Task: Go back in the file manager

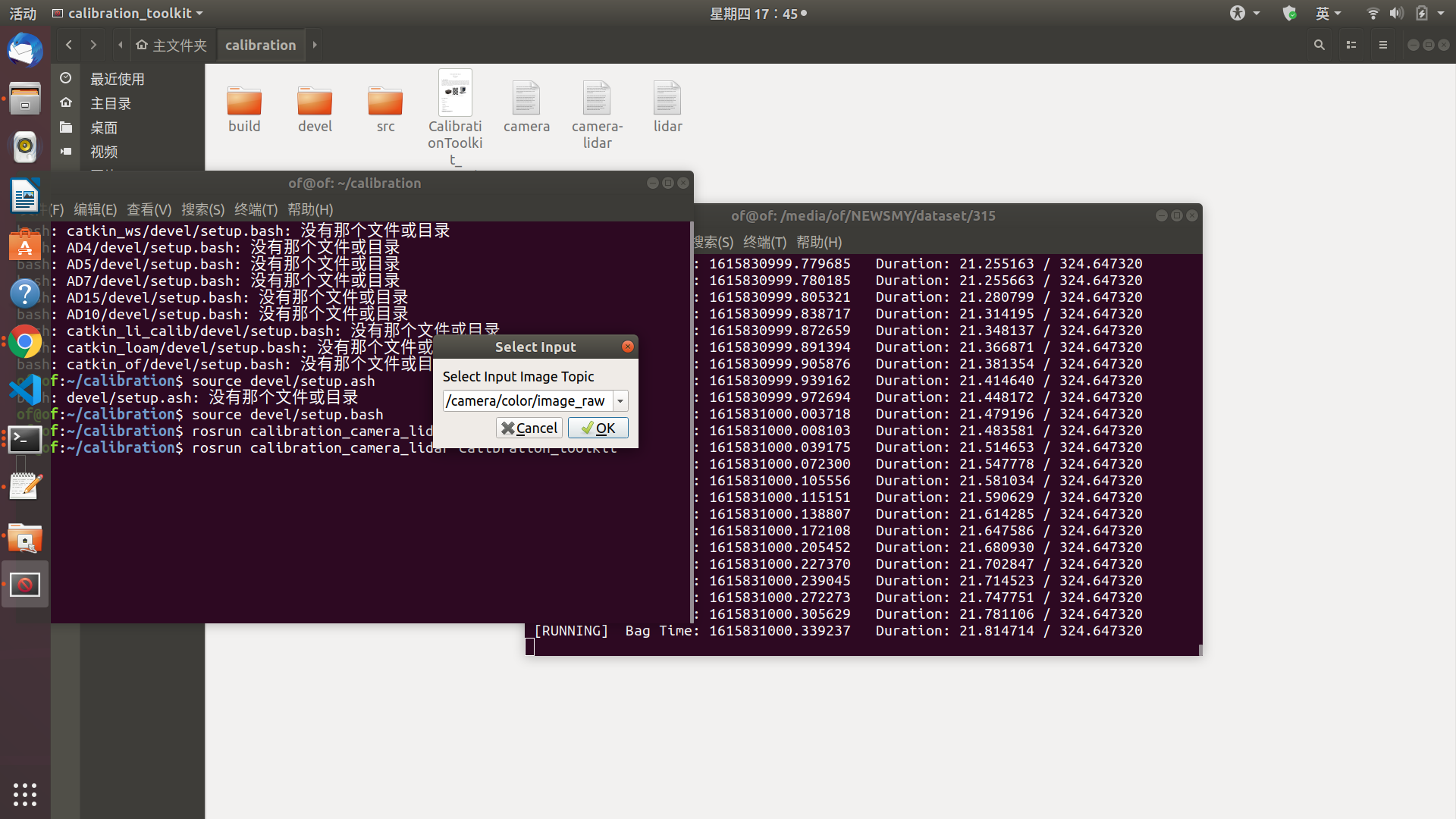Action: [x=69, y=45]
